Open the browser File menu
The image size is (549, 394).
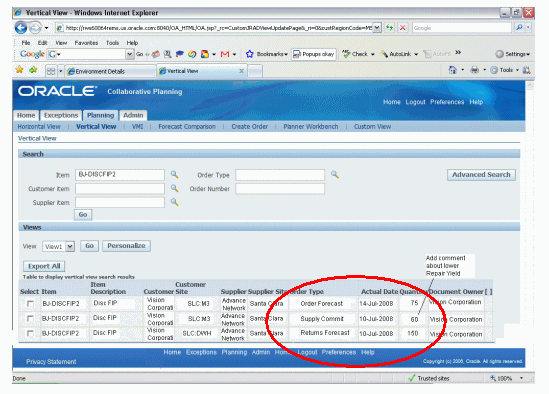(26, 43)
